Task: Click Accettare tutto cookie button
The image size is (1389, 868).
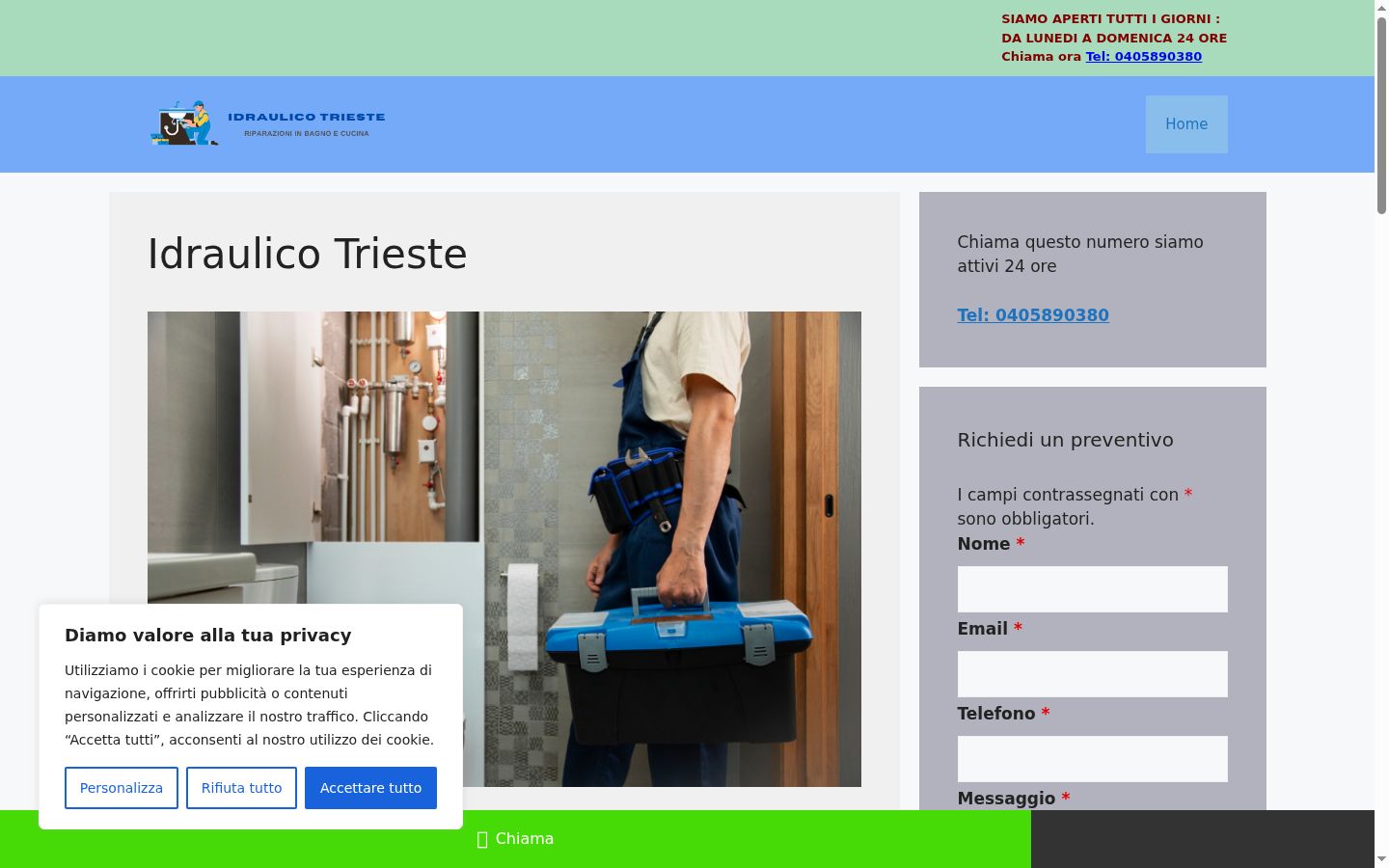Action: click(370, 788)
